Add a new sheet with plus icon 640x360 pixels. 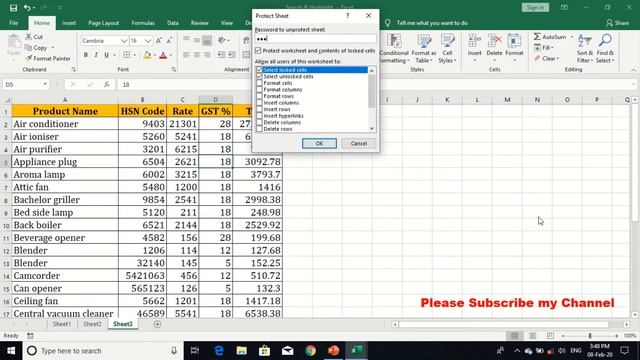(x=157, y=324)
